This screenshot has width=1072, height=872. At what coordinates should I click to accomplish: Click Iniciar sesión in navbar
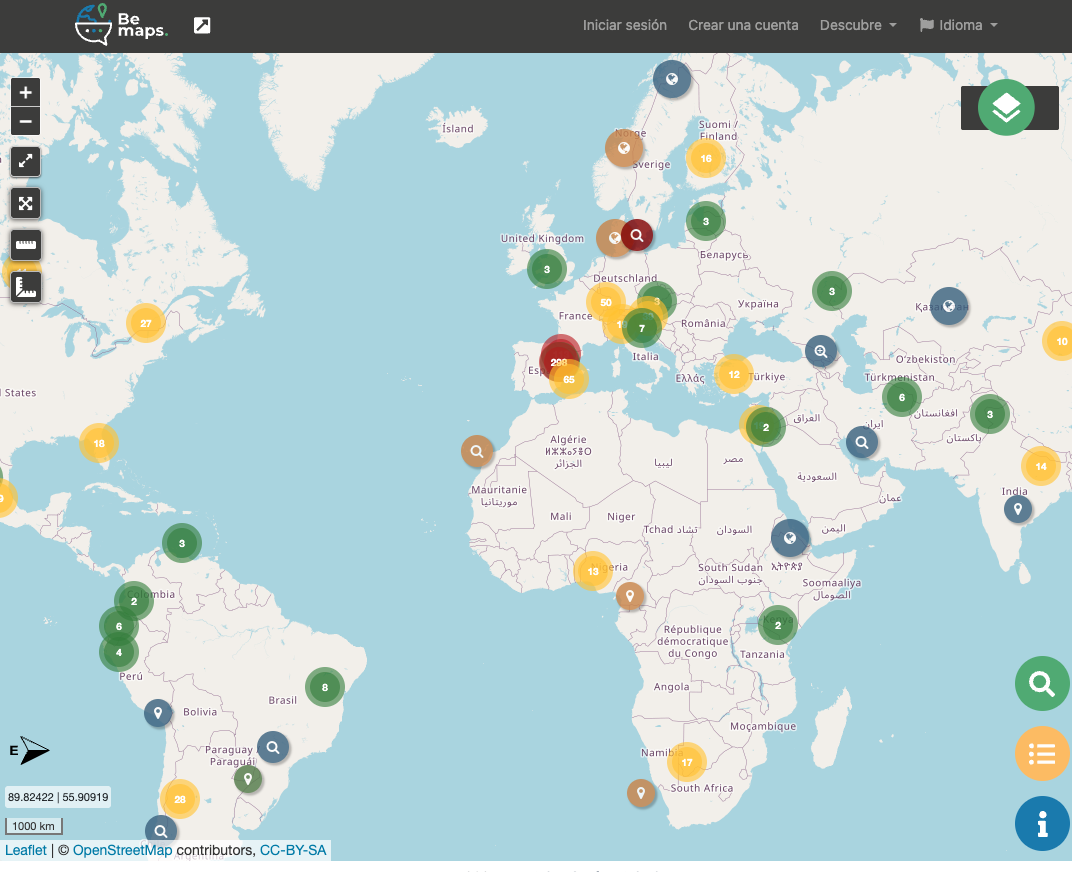tap(625, 25)
